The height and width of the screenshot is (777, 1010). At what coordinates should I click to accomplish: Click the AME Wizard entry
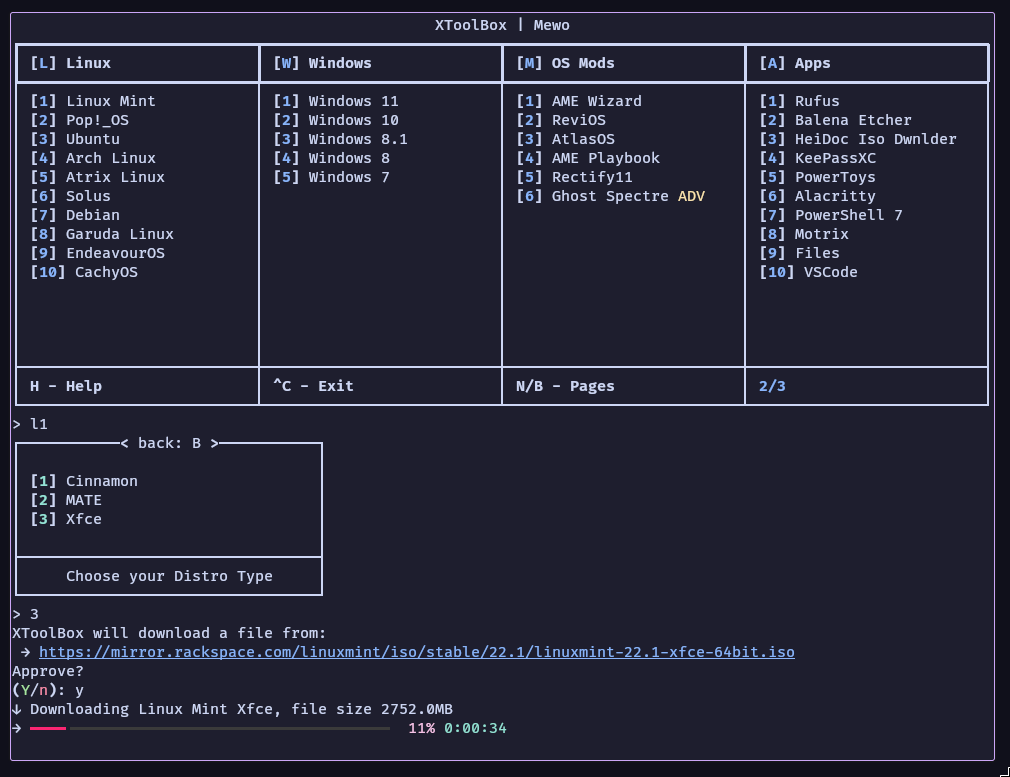coord(578,101)
